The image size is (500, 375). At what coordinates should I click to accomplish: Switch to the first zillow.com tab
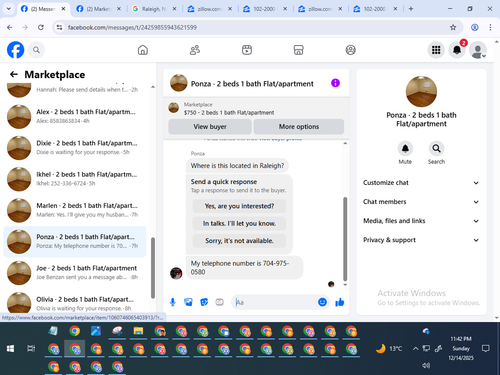209,9
